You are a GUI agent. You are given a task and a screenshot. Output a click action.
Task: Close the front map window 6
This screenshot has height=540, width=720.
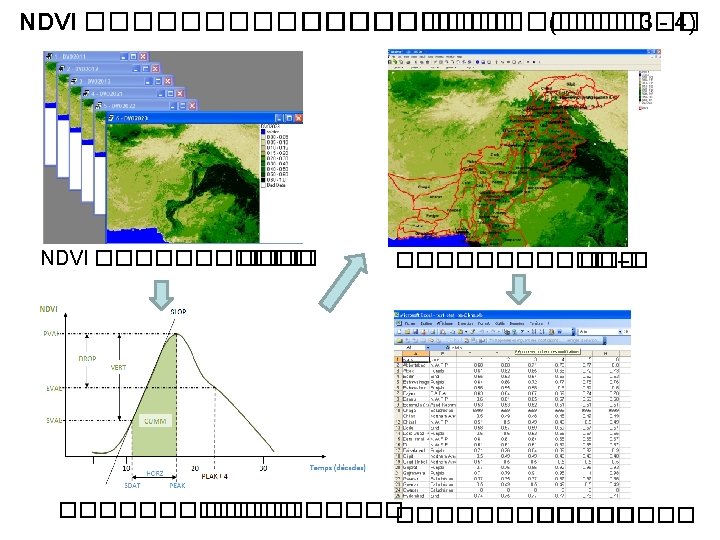(298, 118)
